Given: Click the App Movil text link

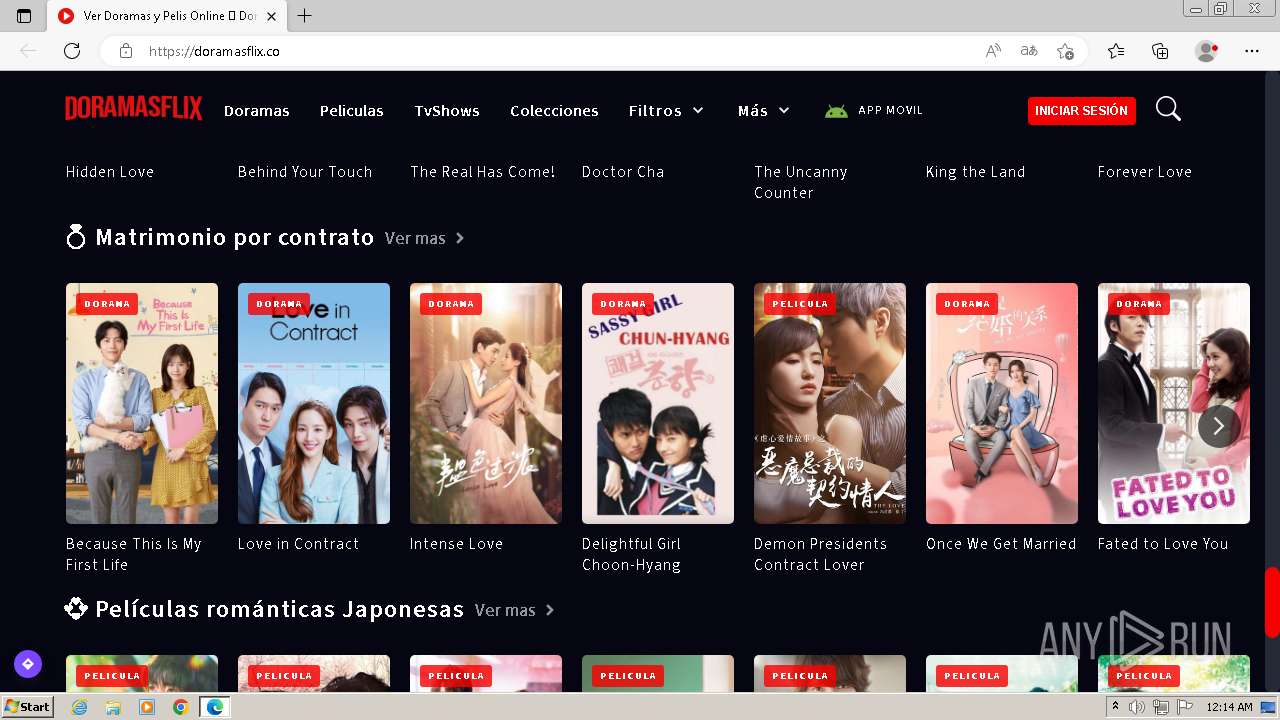Looking at the screenshot, I should [x=890, y=110].
